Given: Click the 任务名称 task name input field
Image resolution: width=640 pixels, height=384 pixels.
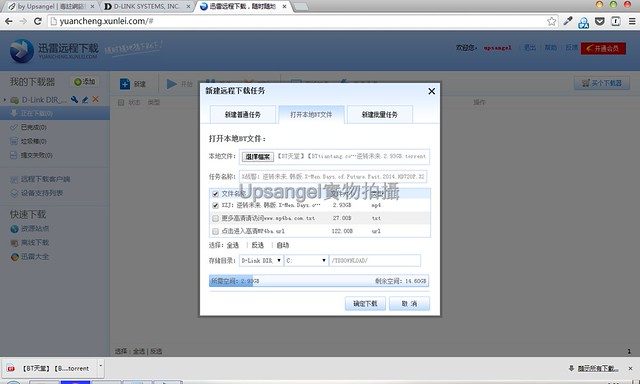Looking at the screenshot, I should (x=333, y=177).
